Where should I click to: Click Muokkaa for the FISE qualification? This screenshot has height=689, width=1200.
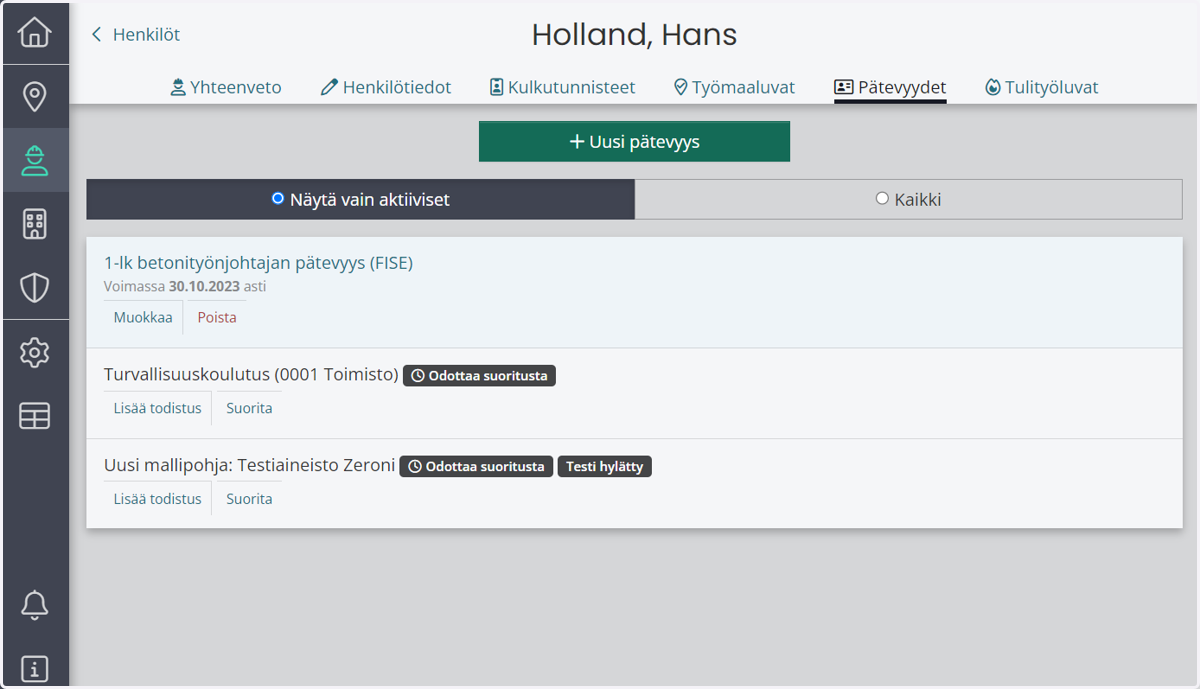143,317
